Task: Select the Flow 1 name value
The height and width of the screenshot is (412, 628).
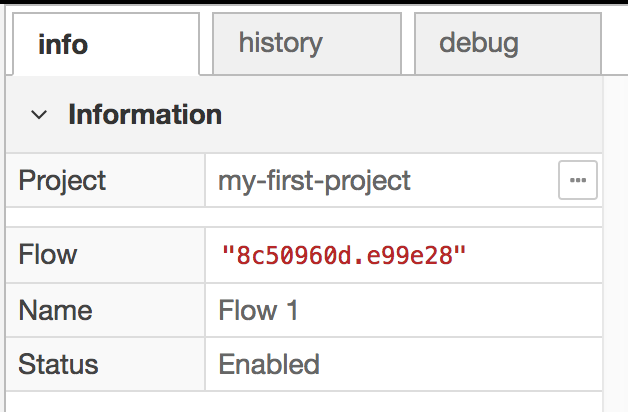Action: pyautogui.click(x=258, y=309)
